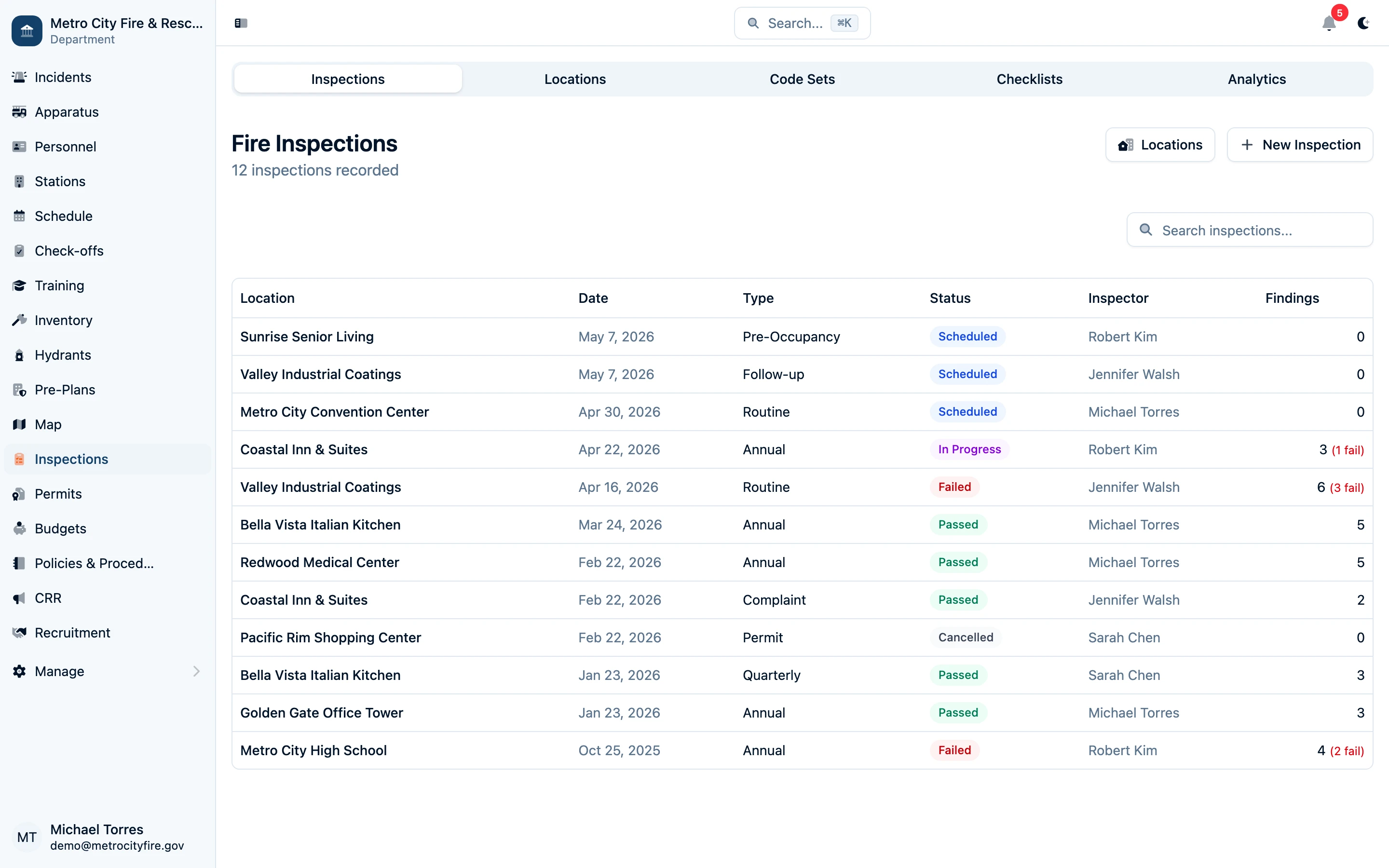This screenshot has height=868, width=1389.
Task: Expand the Manage section chevron
Action: 197,671
